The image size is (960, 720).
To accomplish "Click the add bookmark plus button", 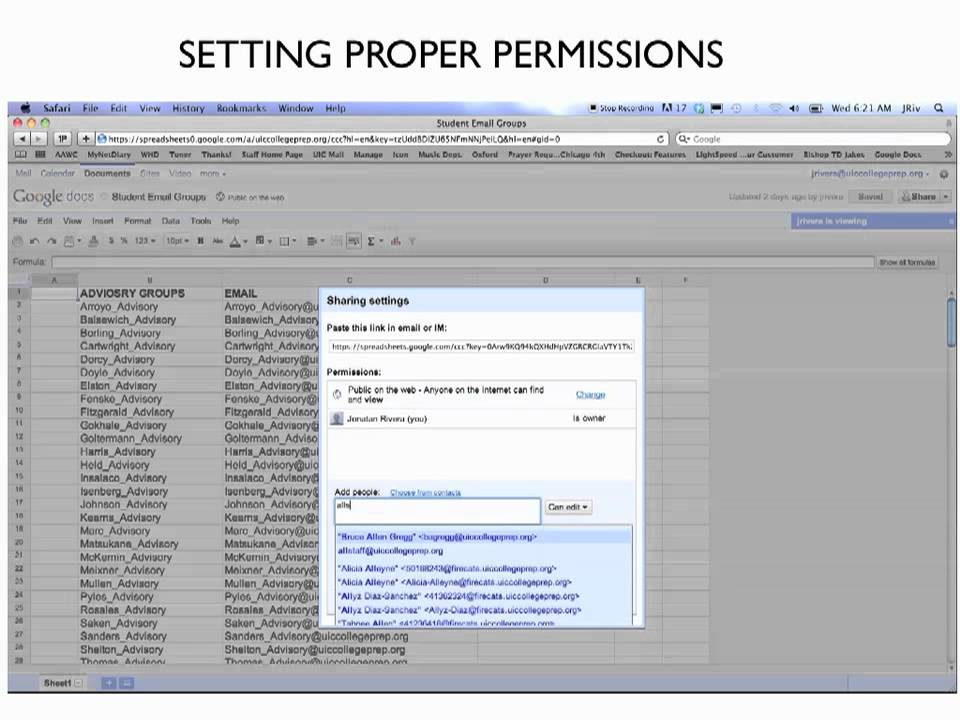I will [x=86, y=139].
